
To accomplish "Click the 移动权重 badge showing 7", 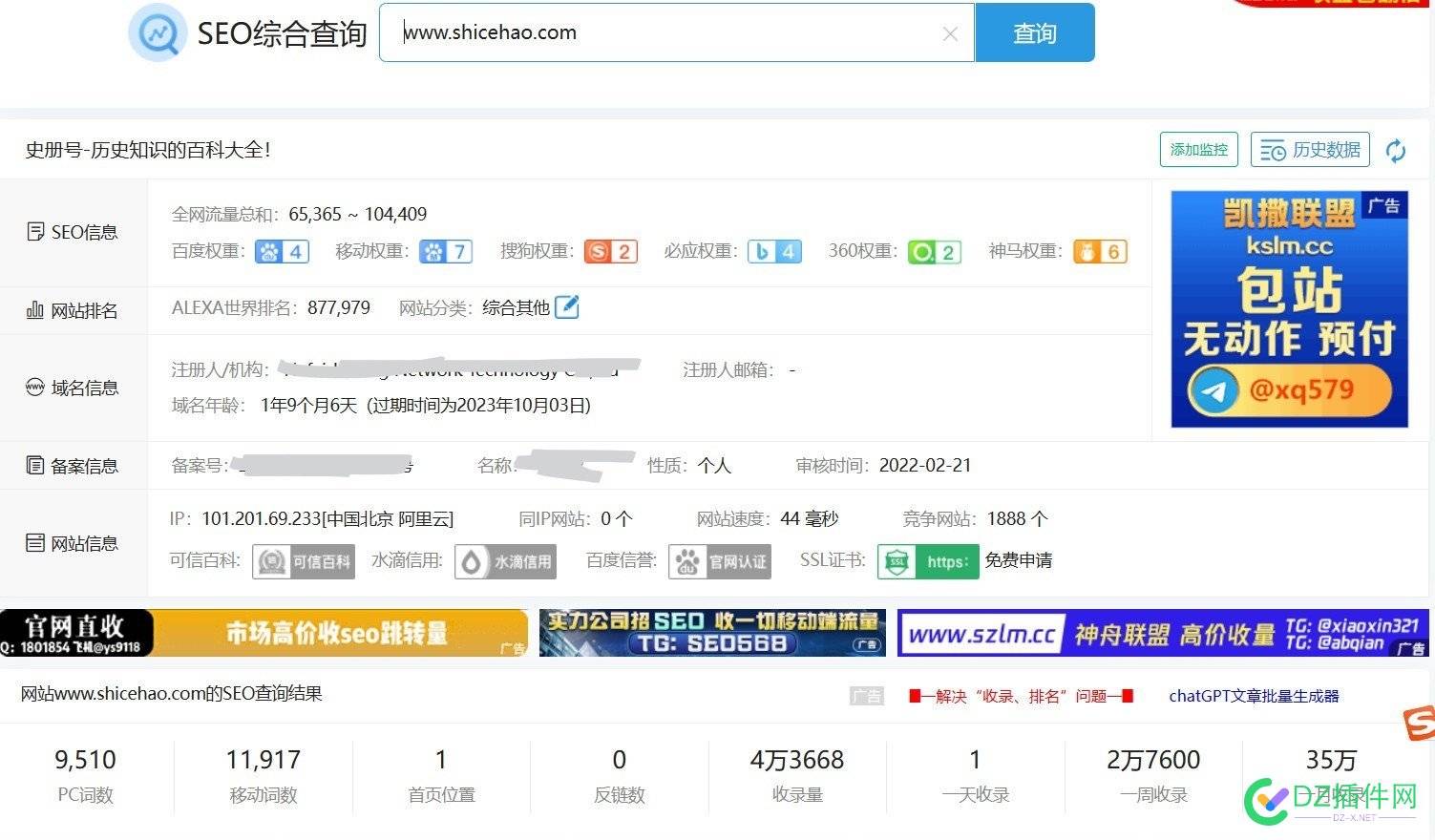I will point(446,252).
